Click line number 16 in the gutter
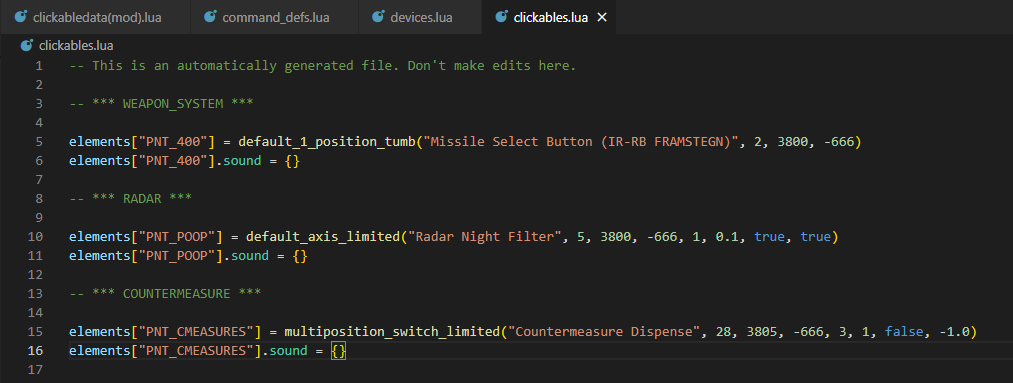 tap(36, 351)
